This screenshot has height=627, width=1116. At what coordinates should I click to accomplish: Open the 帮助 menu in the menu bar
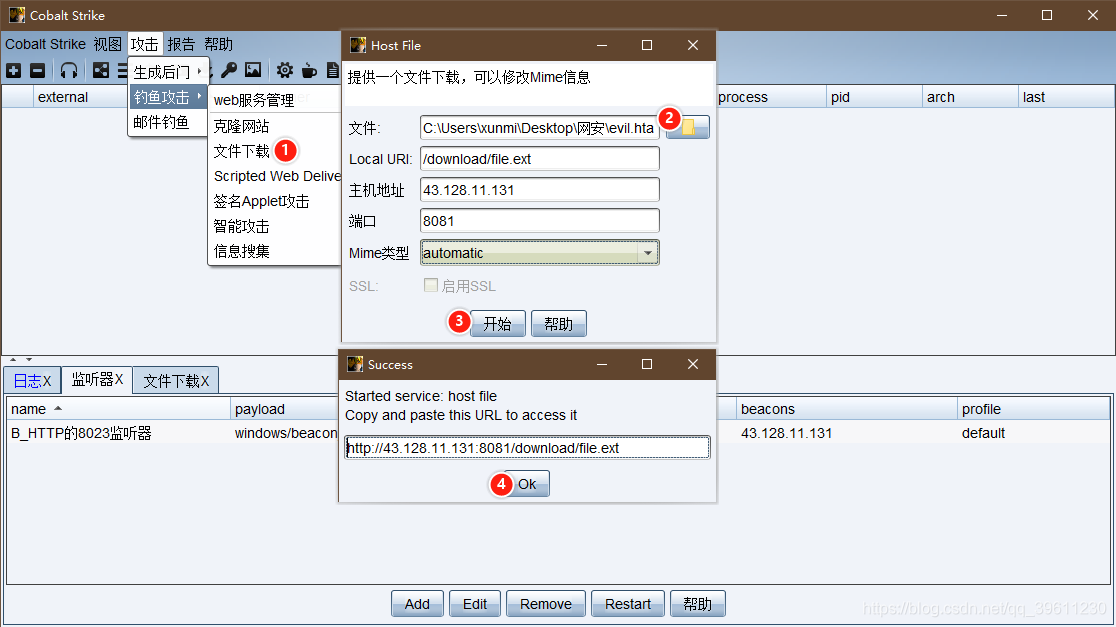[x=219, y=44]
